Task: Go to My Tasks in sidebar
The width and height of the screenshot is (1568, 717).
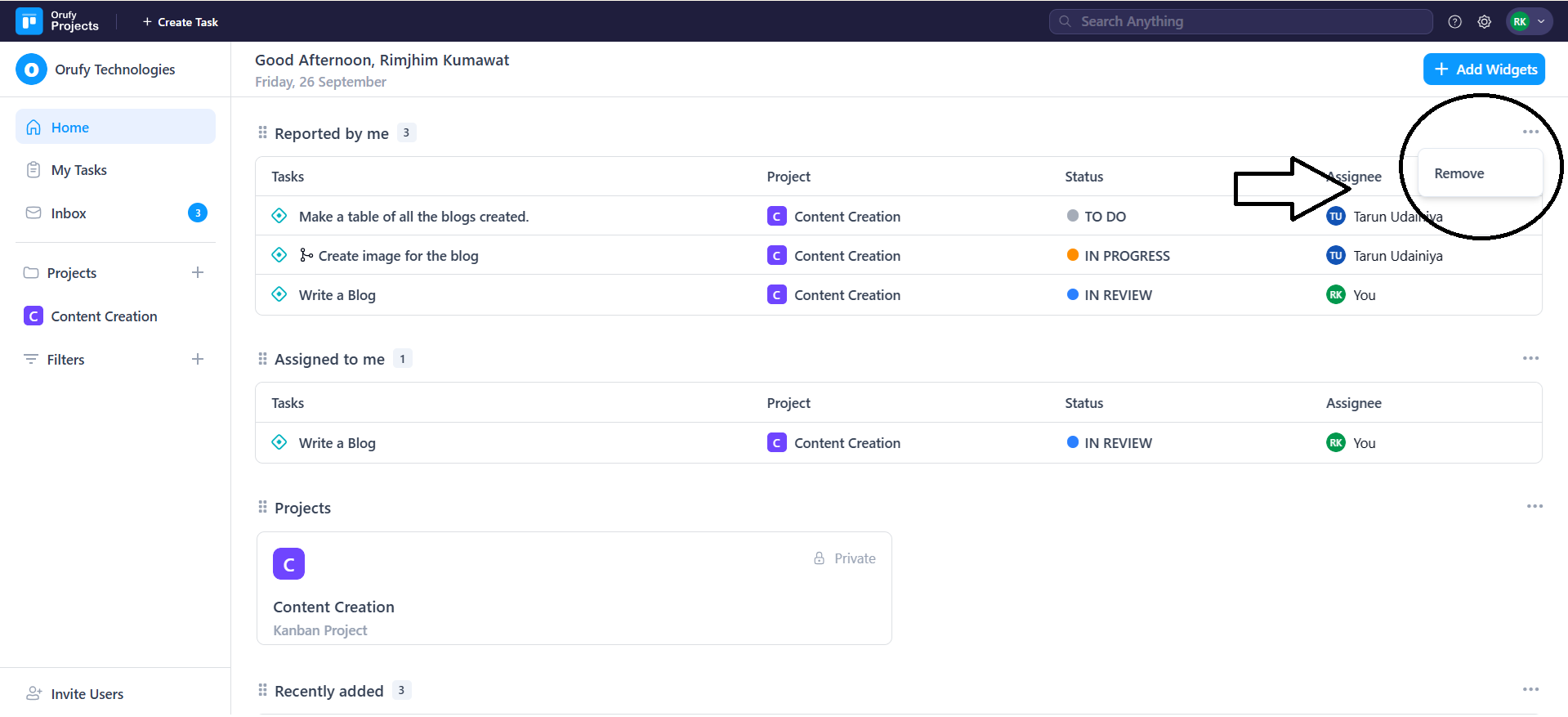Action: click(x=78, y=170)
